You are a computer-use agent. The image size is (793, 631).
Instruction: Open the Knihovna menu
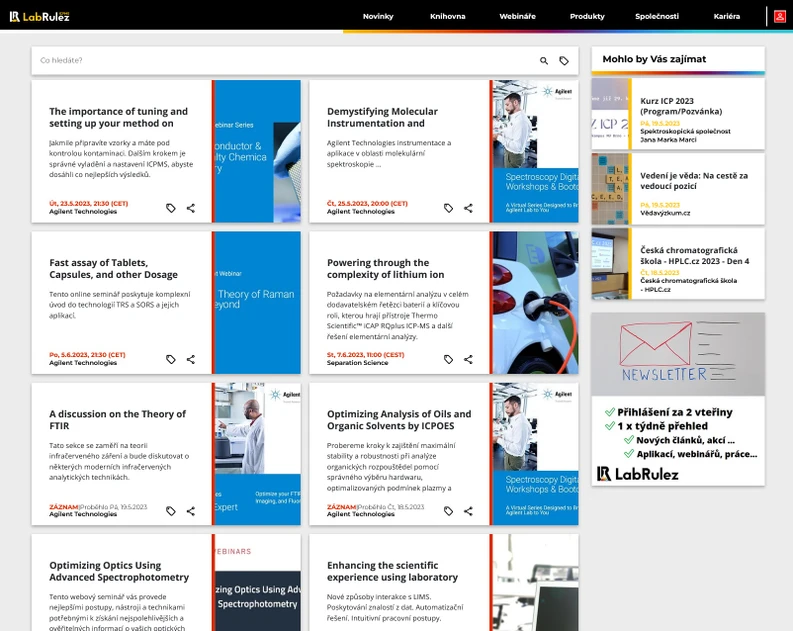448,16
